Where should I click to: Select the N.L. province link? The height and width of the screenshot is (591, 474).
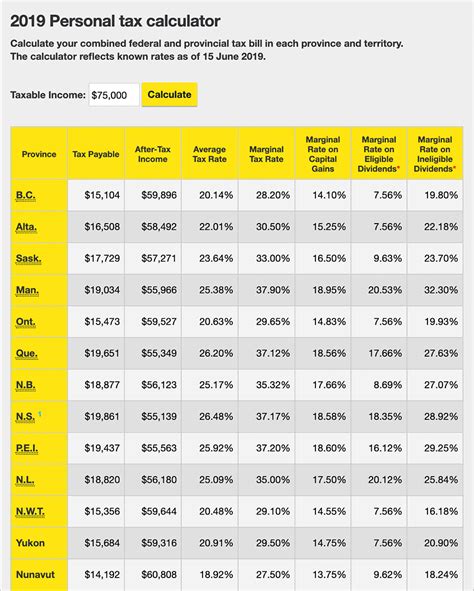point(25,480)
